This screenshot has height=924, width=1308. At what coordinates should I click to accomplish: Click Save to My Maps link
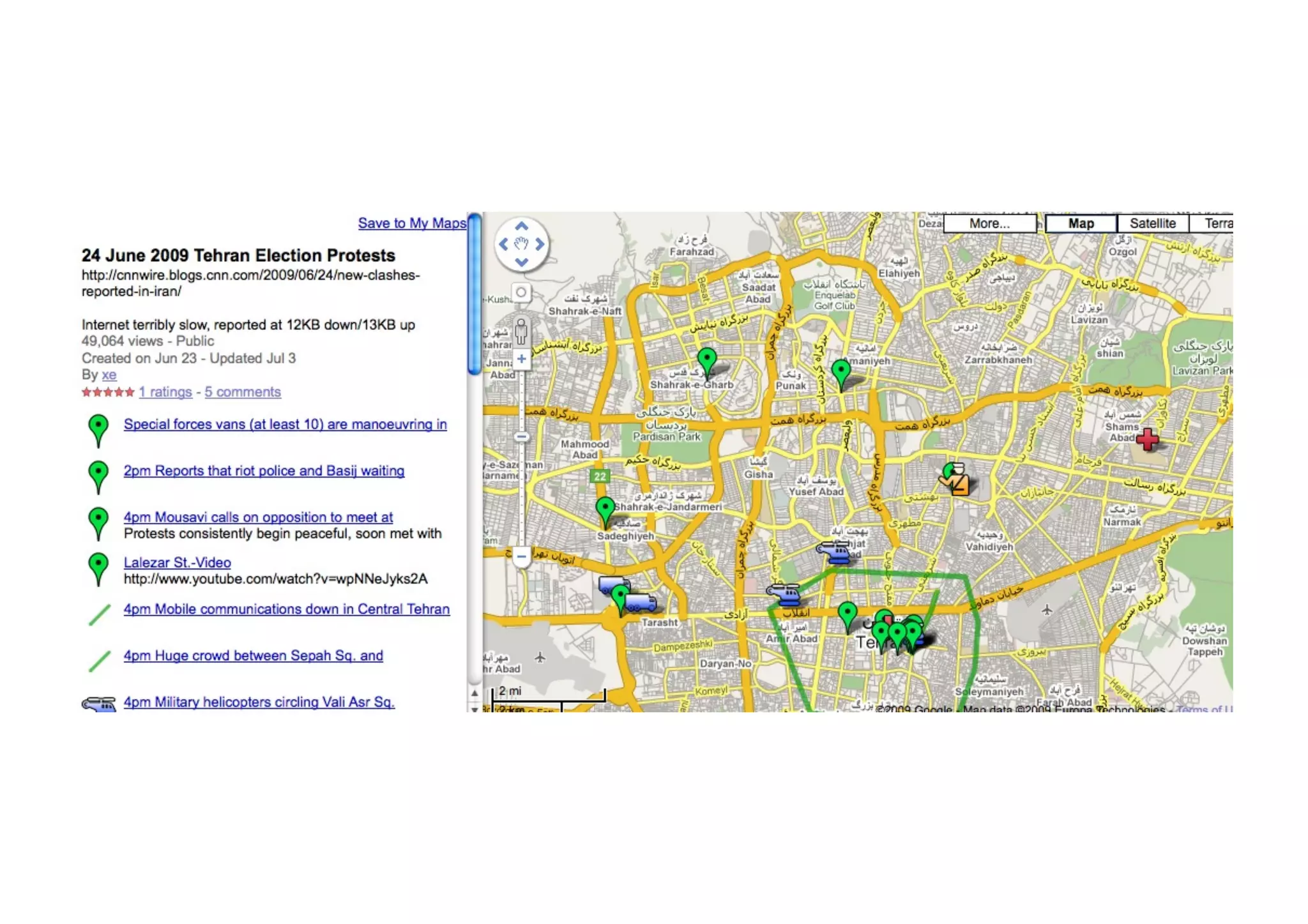(x=412, y=223)
